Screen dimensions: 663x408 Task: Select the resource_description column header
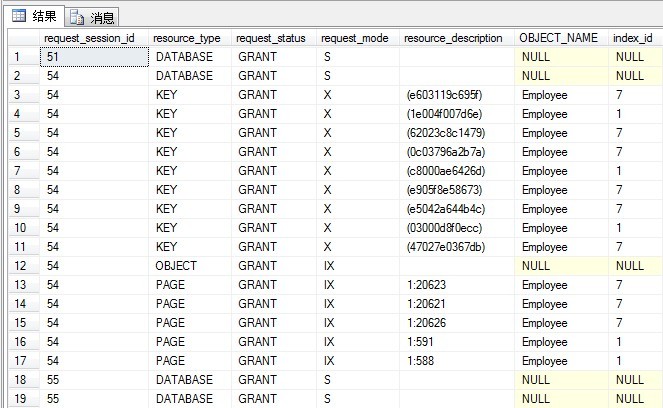[453, 38]
